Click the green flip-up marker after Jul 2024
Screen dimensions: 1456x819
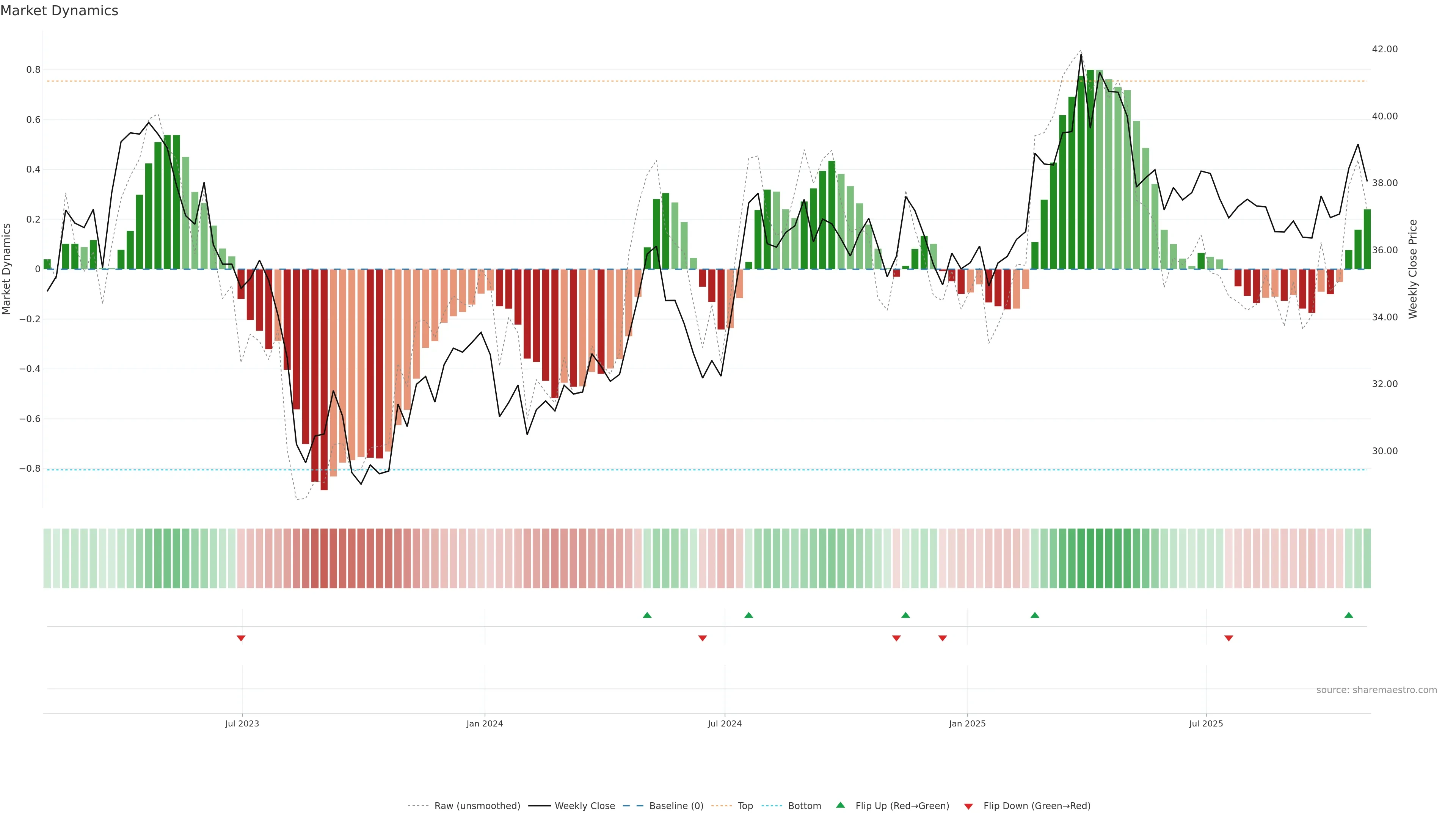(748, 615)
